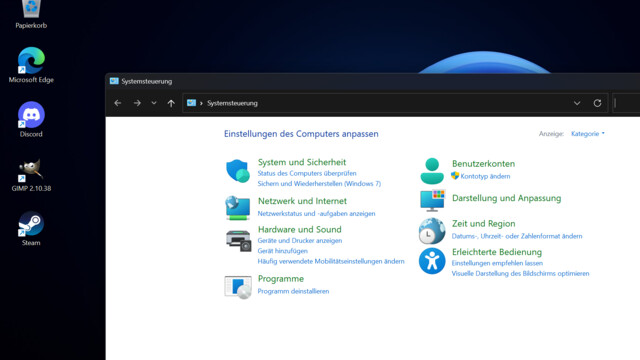Click the Anzeige: label
This screenshot has width=640, height=360.
pyautogui.click(x=551, y=134)
